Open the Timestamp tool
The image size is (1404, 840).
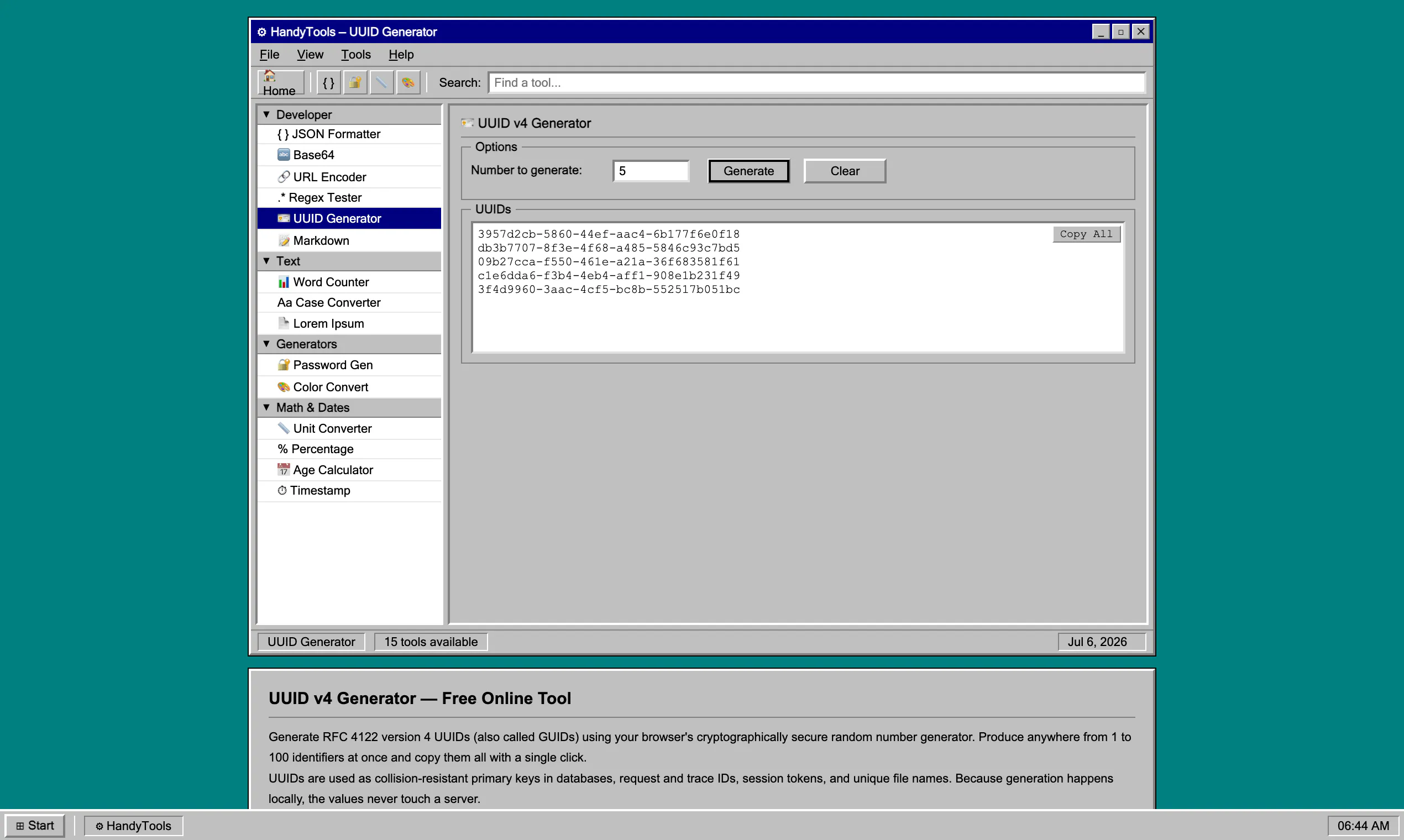(349, 491)
